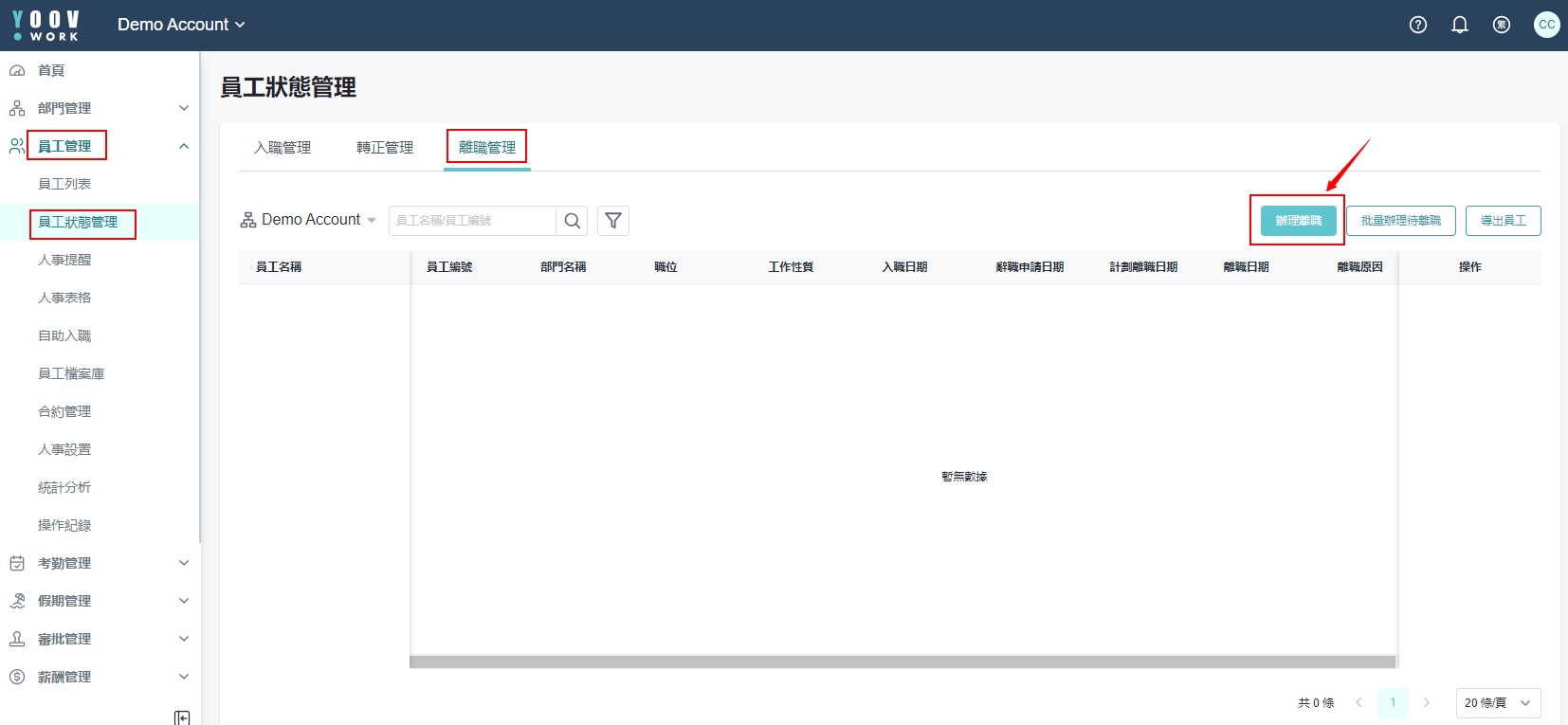The width and height of the screenshot is (1568, 725).
Task: Open the Demo Account department filter dropdown
Action: [308, 220]
